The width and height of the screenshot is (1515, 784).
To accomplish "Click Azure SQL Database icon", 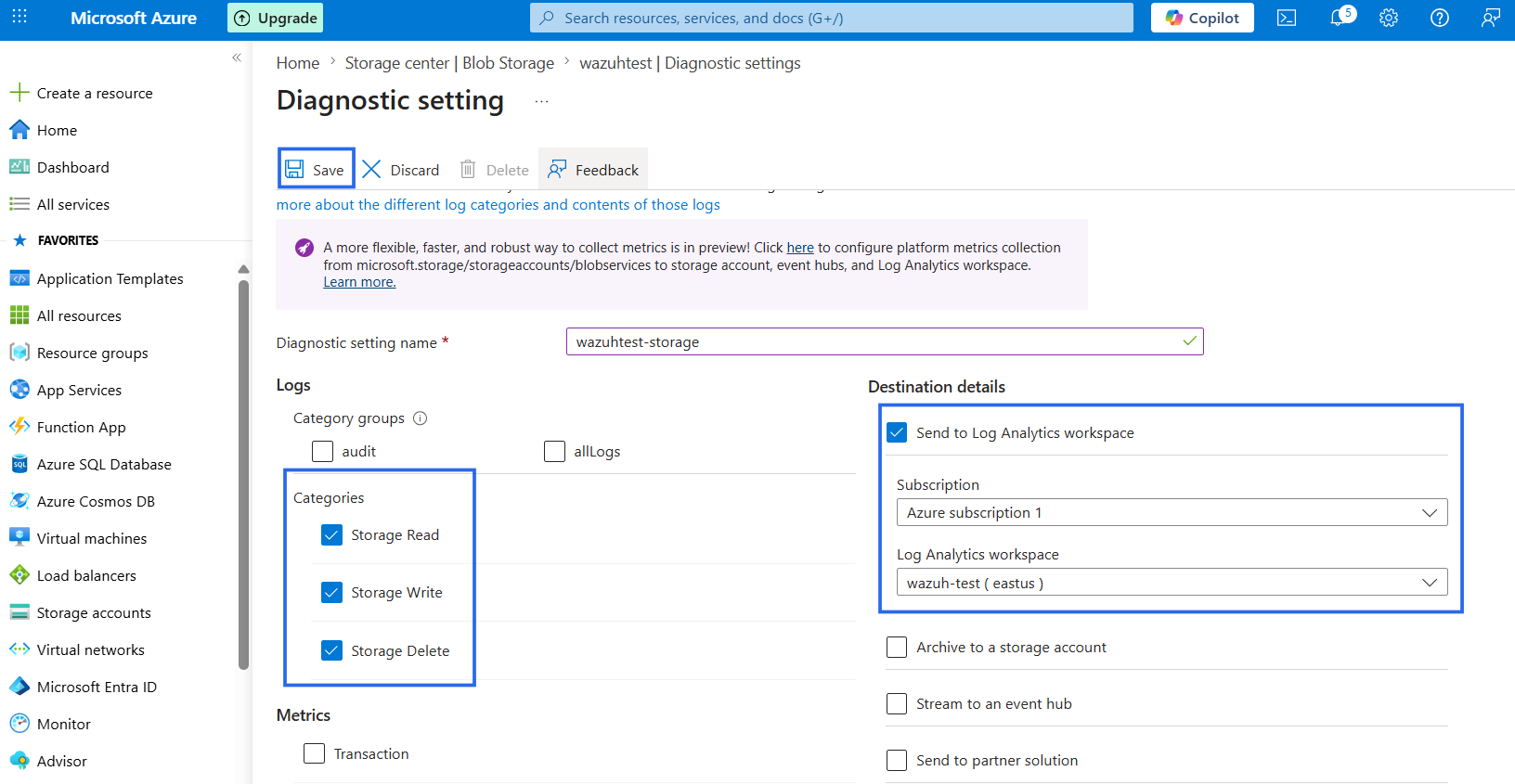I will (x=19, y=464).
